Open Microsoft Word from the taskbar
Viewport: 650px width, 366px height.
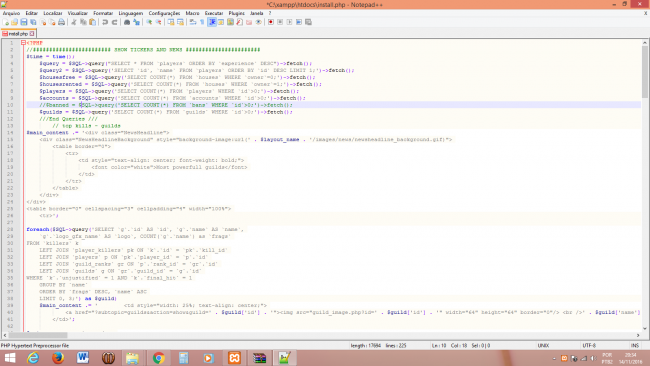point(83,358)
